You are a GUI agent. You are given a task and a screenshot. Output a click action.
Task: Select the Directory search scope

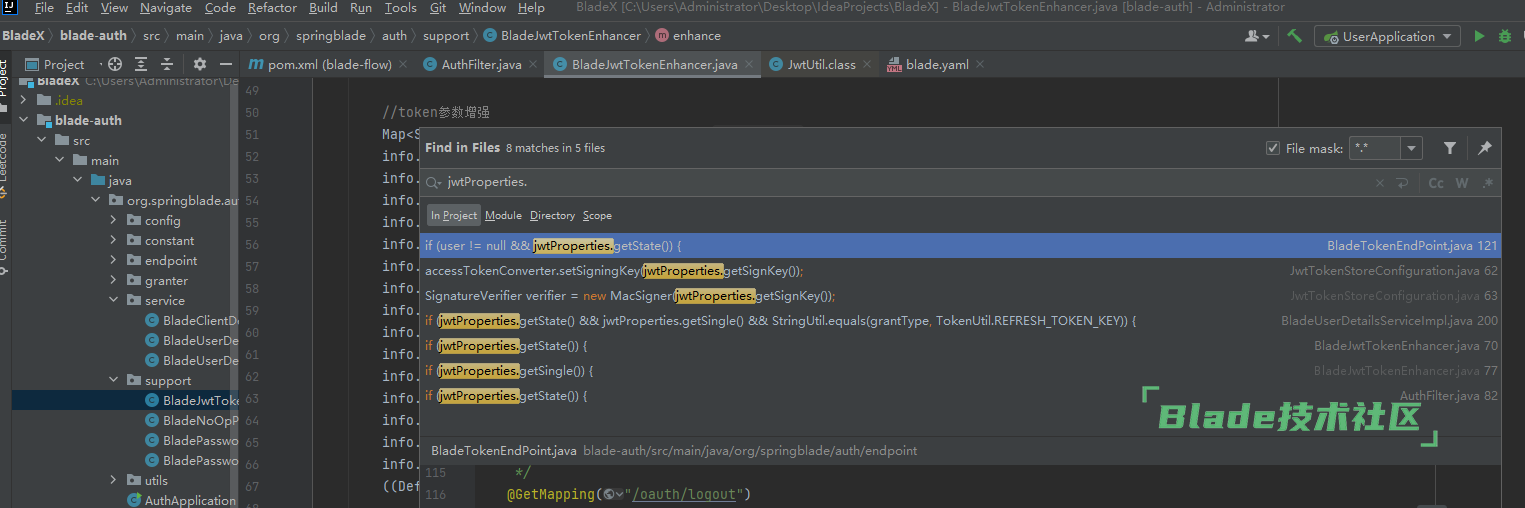(552, 215)
